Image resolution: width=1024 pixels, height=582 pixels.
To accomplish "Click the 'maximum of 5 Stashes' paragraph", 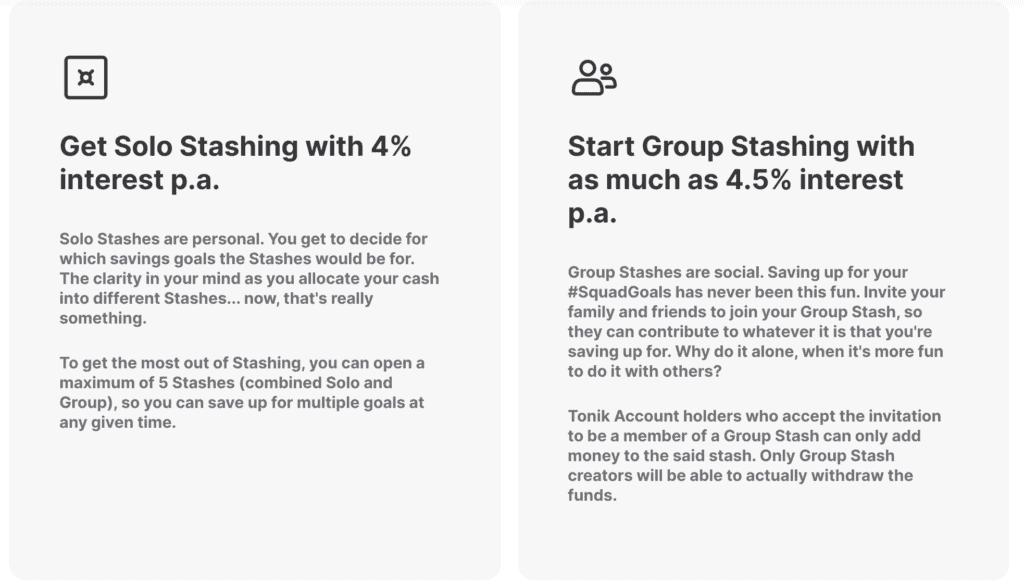I will click(x=242, y=393).
